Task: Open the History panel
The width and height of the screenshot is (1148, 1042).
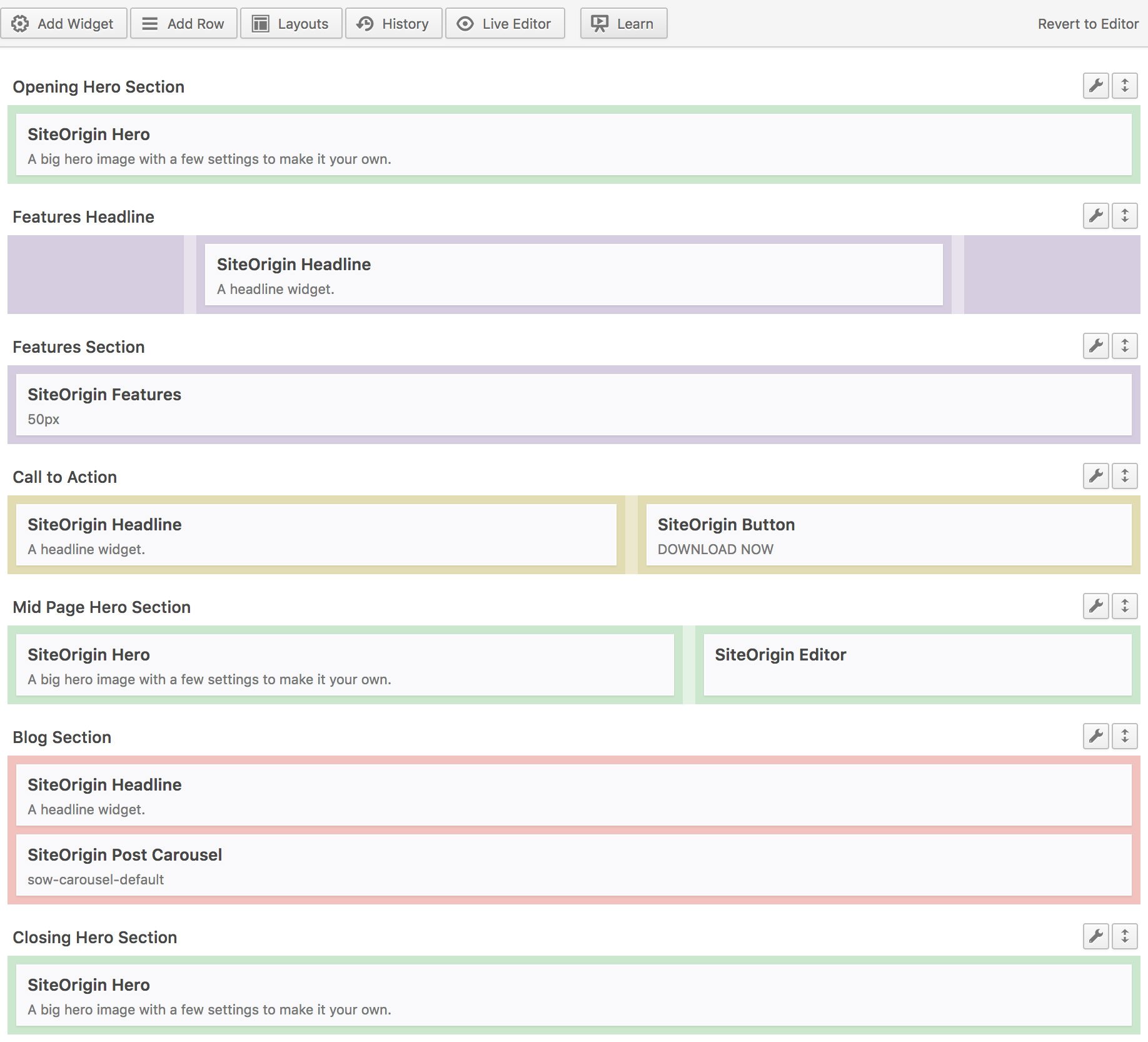Action: coord(393,24)
